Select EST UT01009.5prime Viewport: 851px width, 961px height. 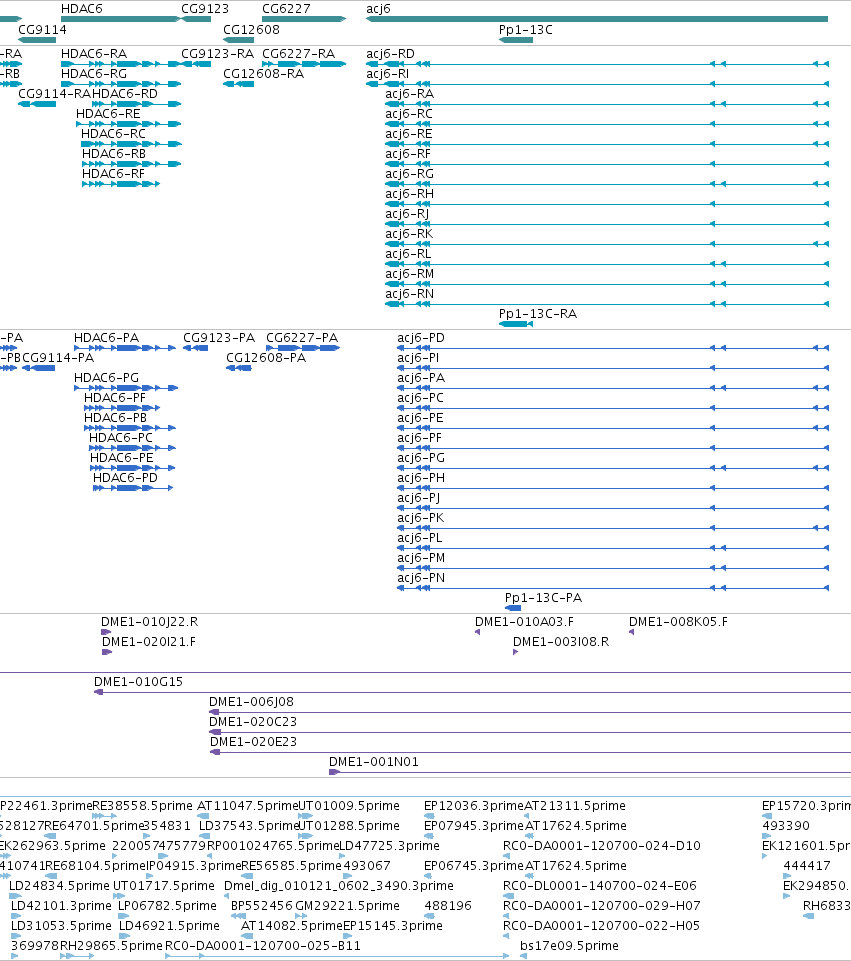point(349,805)
